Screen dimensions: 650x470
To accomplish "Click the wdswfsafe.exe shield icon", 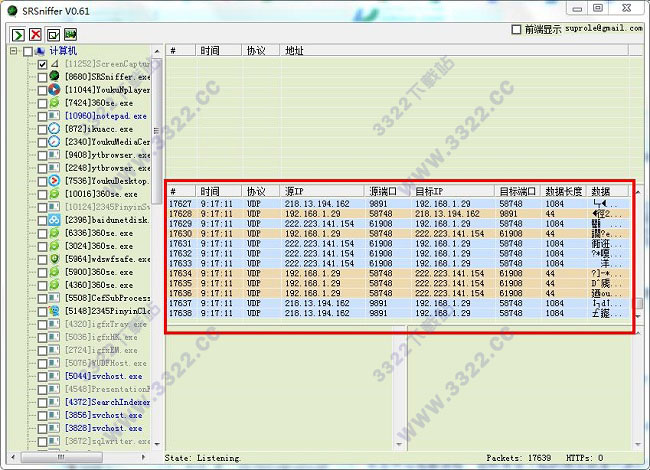I will click(55, 259).
